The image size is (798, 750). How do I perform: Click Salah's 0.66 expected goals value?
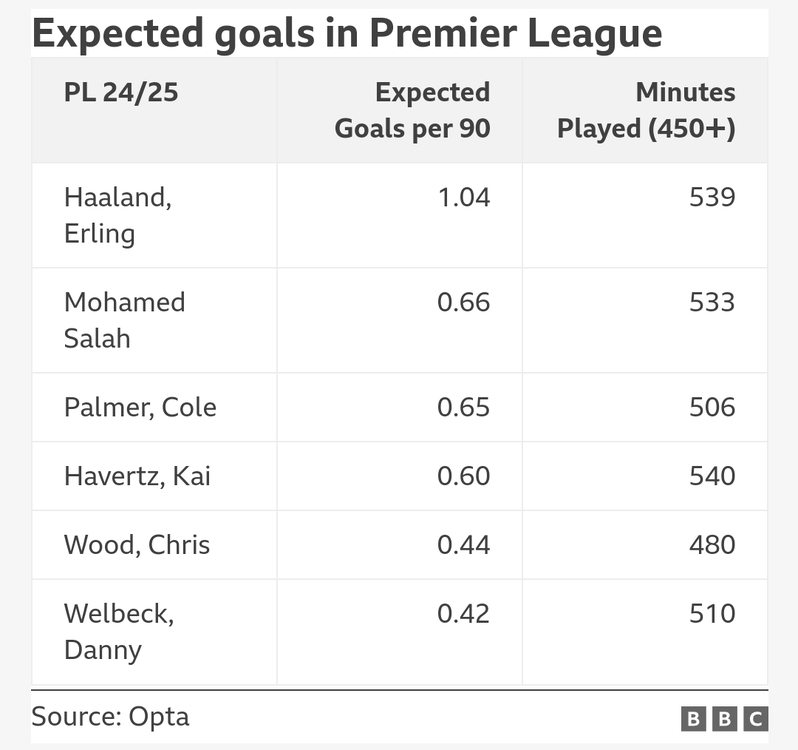[x=464, y=302]
